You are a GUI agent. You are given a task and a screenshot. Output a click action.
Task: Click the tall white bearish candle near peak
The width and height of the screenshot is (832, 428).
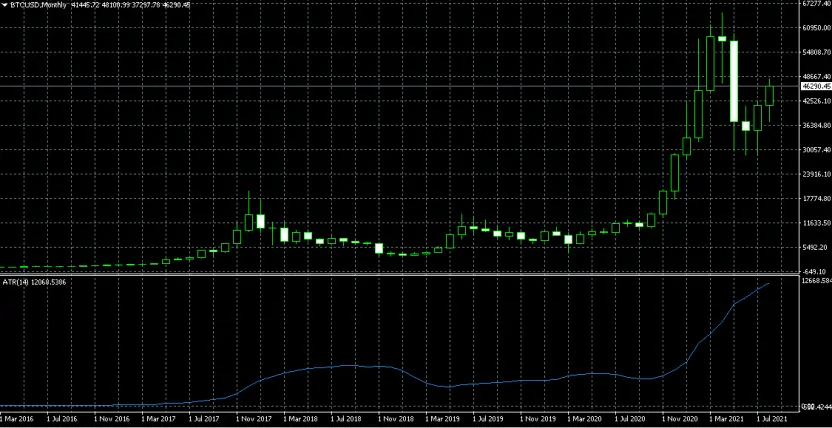(734, 81)
